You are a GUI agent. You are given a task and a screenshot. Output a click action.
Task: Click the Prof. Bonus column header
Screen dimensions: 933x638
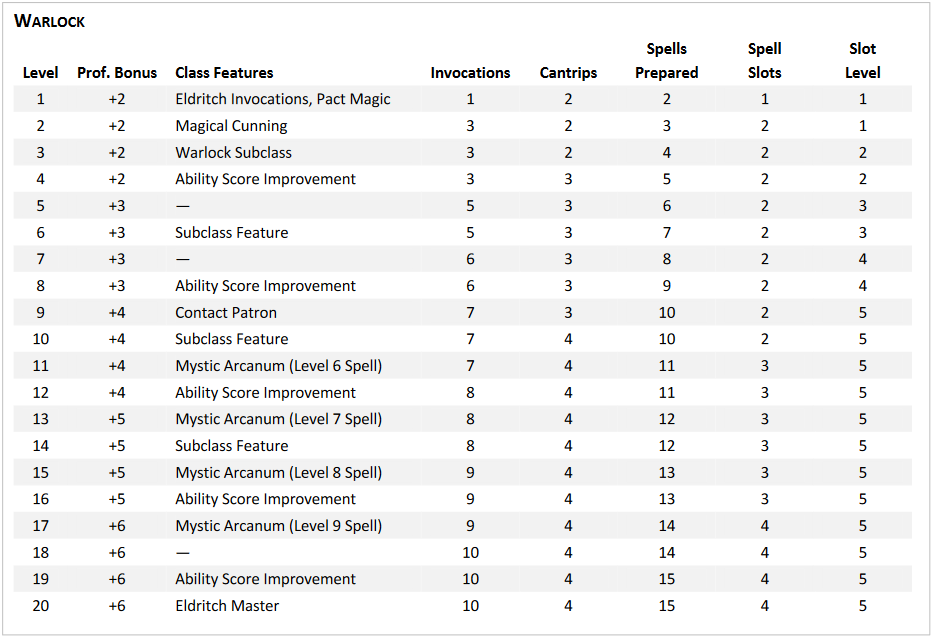pyautogui.click(x=117, y=73)
